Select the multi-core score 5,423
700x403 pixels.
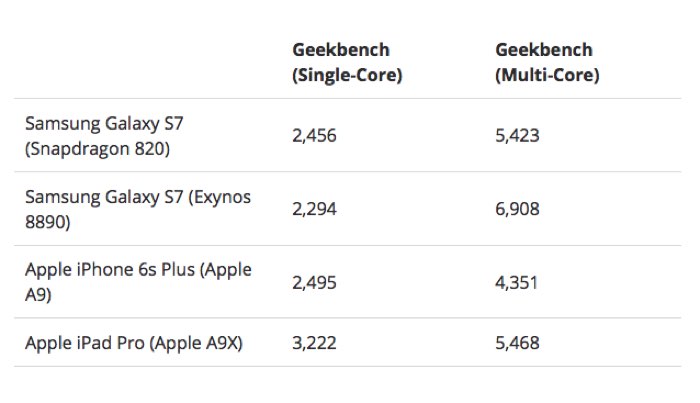coord(518,136)
